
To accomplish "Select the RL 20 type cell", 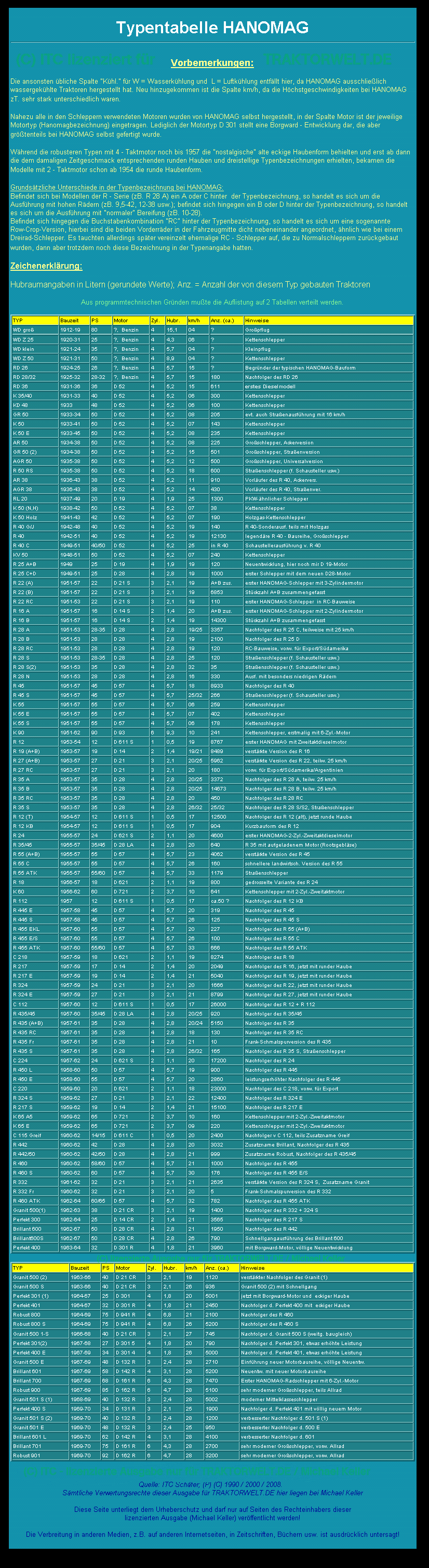I will pos(35,498).
